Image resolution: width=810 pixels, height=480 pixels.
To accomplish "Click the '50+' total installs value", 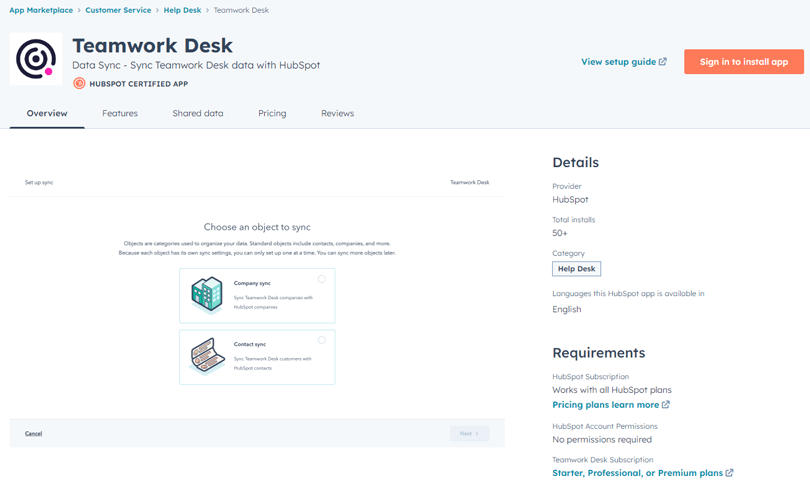I will [560, 233].
